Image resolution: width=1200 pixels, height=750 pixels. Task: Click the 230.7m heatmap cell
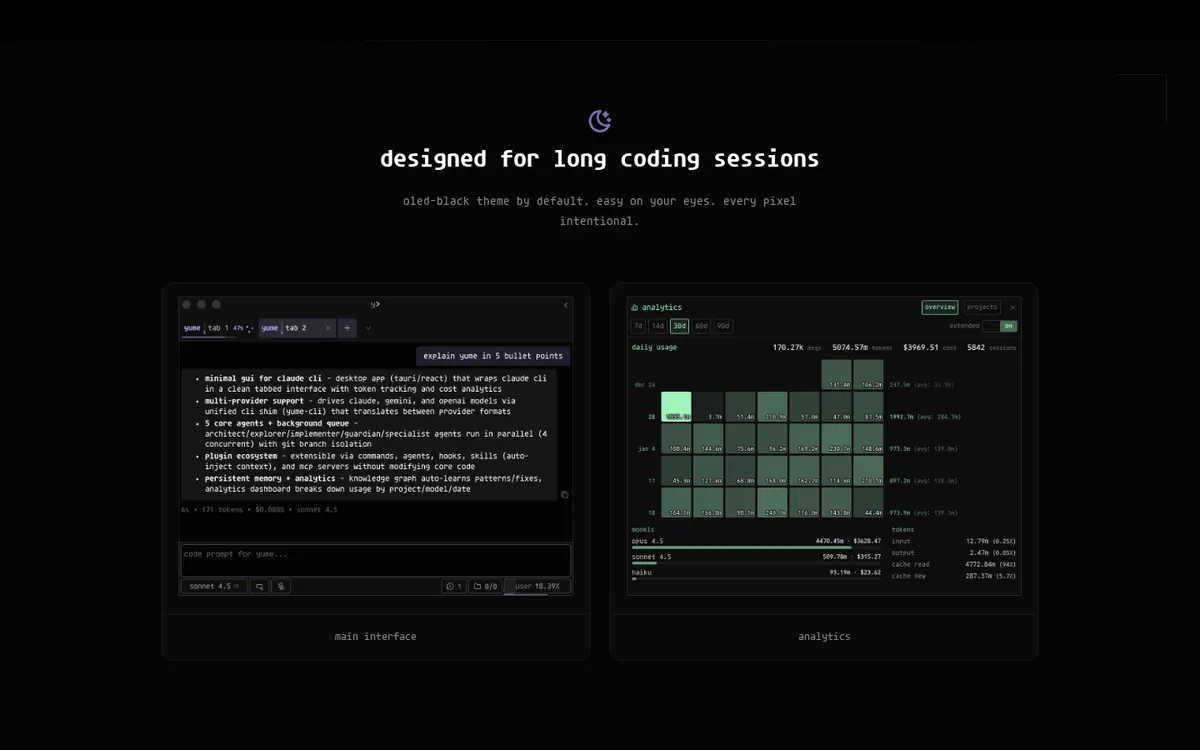(836, 439)
